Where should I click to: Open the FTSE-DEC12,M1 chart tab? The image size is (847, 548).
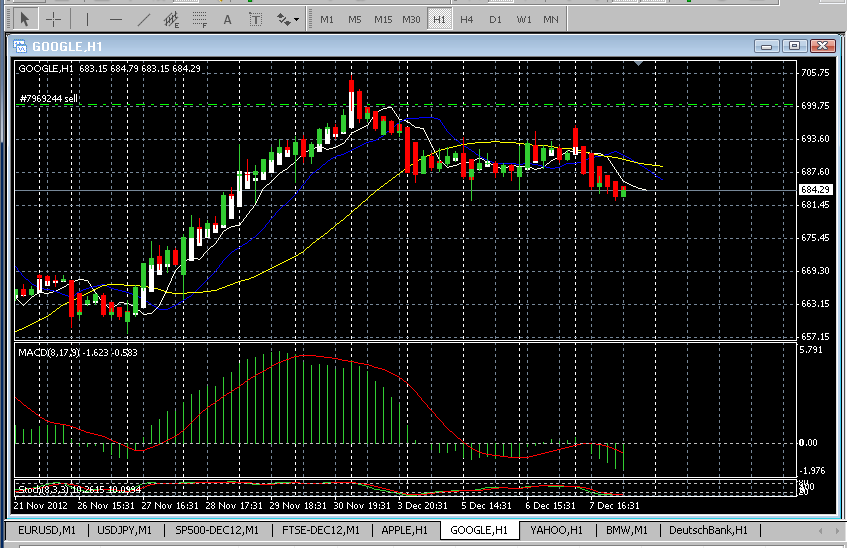pos(321,530)
